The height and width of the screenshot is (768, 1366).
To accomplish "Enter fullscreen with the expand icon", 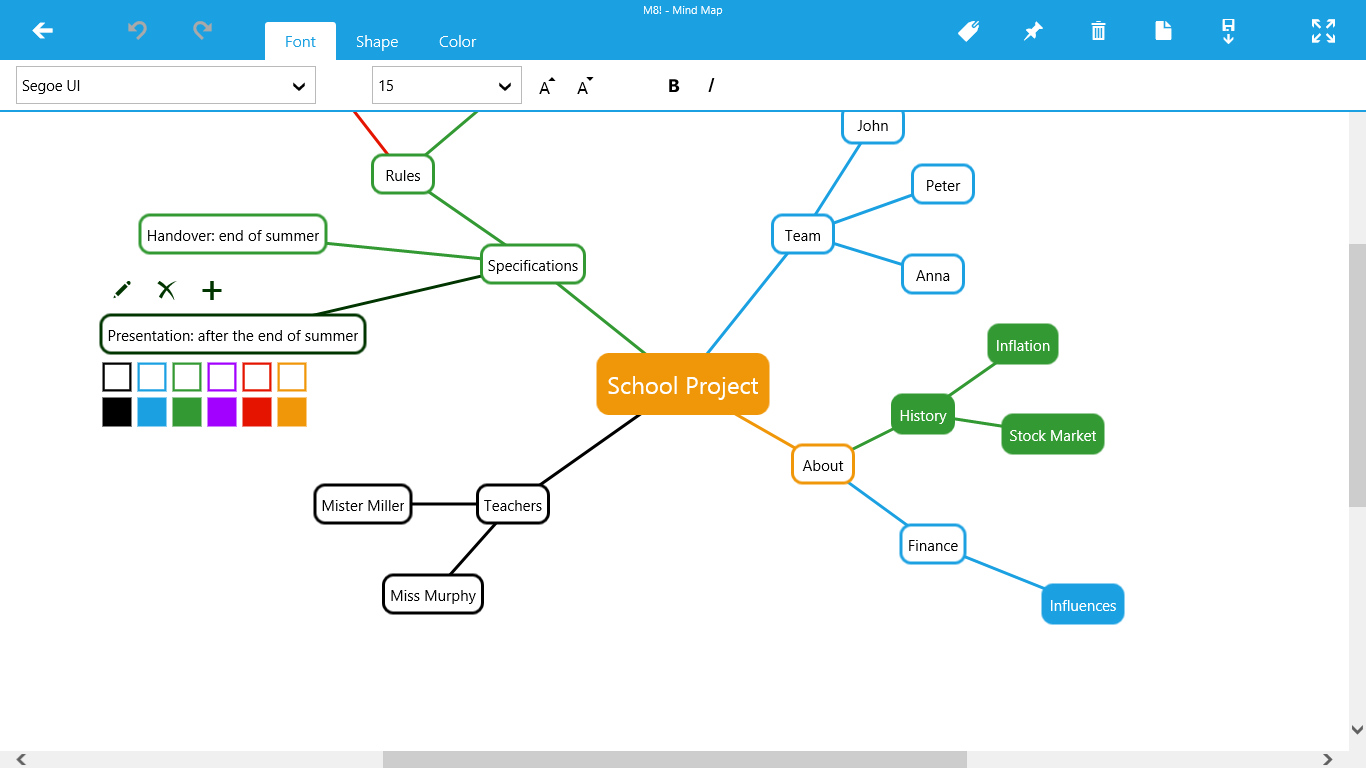I will click(x=1322, y=31).
